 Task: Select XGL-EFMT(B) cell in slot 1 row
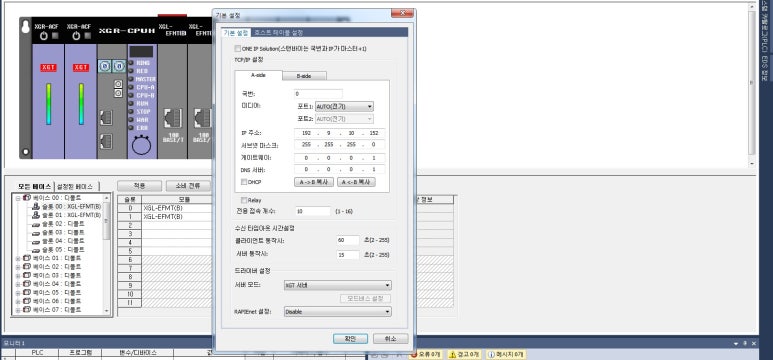(x=178, y=217)
